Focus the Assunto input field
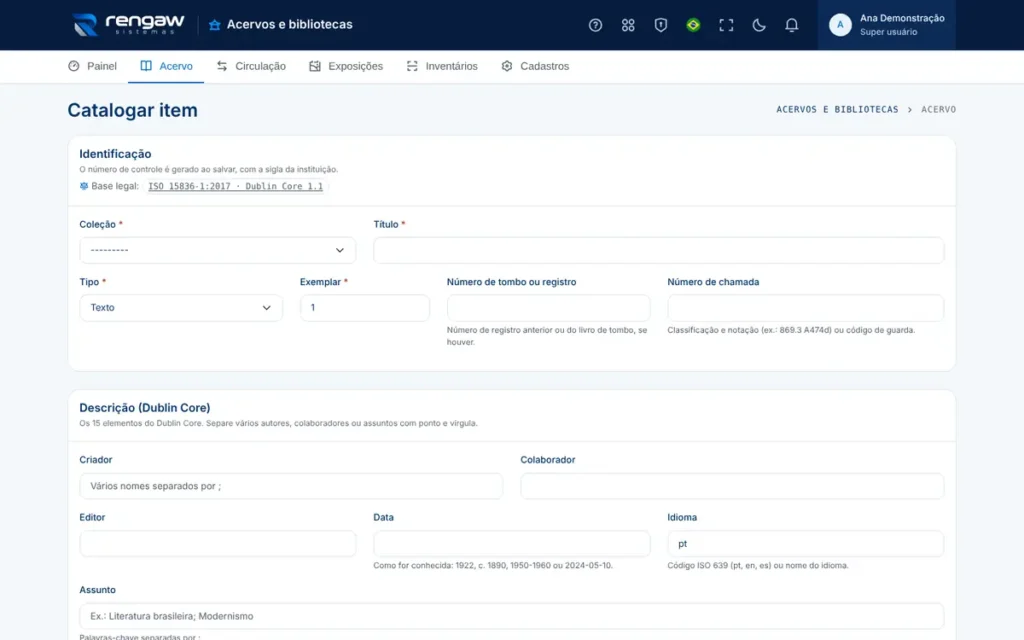Image resolution: width=1024 pixels, height=640 pixels. tap(511, 616)
